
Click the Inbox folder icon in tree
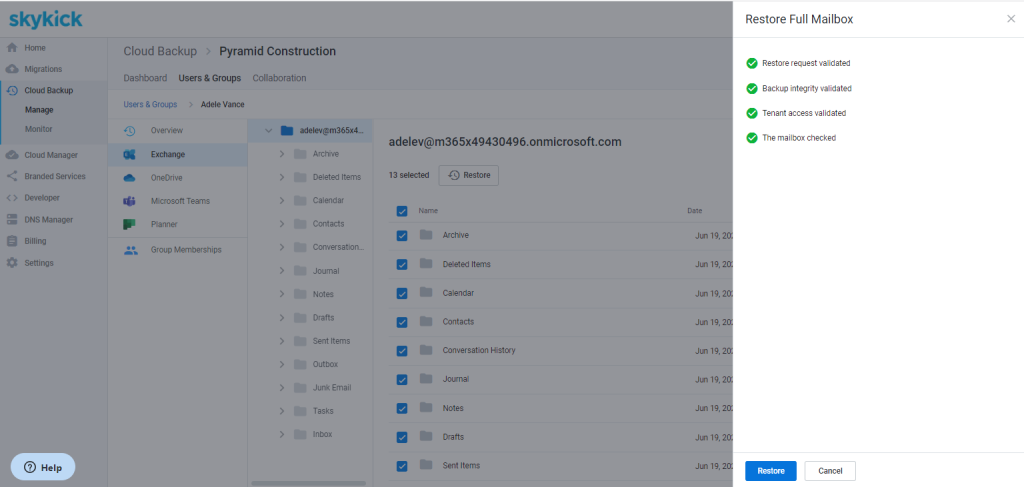(x=300, y=434)
